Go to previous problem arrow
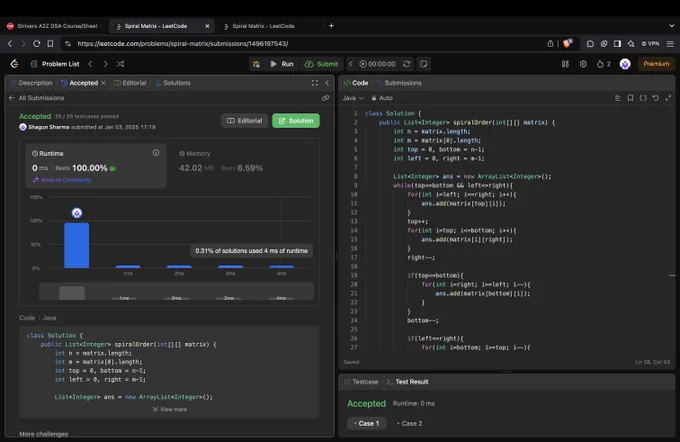 click(x=90, y=64)
